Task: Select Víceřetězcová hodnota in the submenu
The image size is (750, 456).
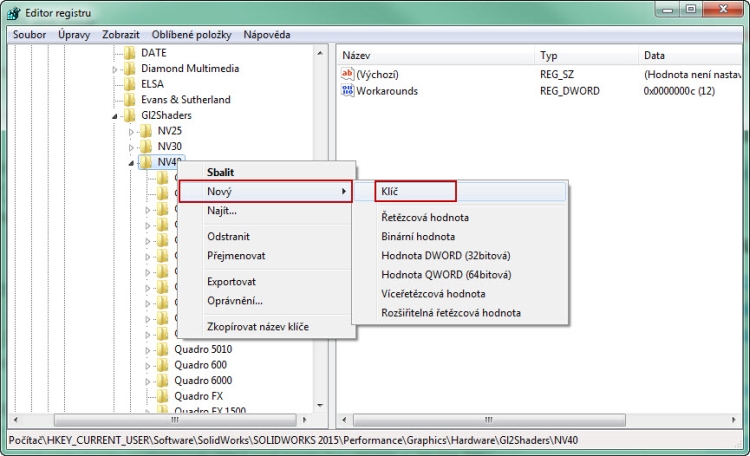Action: coord(460,294)
